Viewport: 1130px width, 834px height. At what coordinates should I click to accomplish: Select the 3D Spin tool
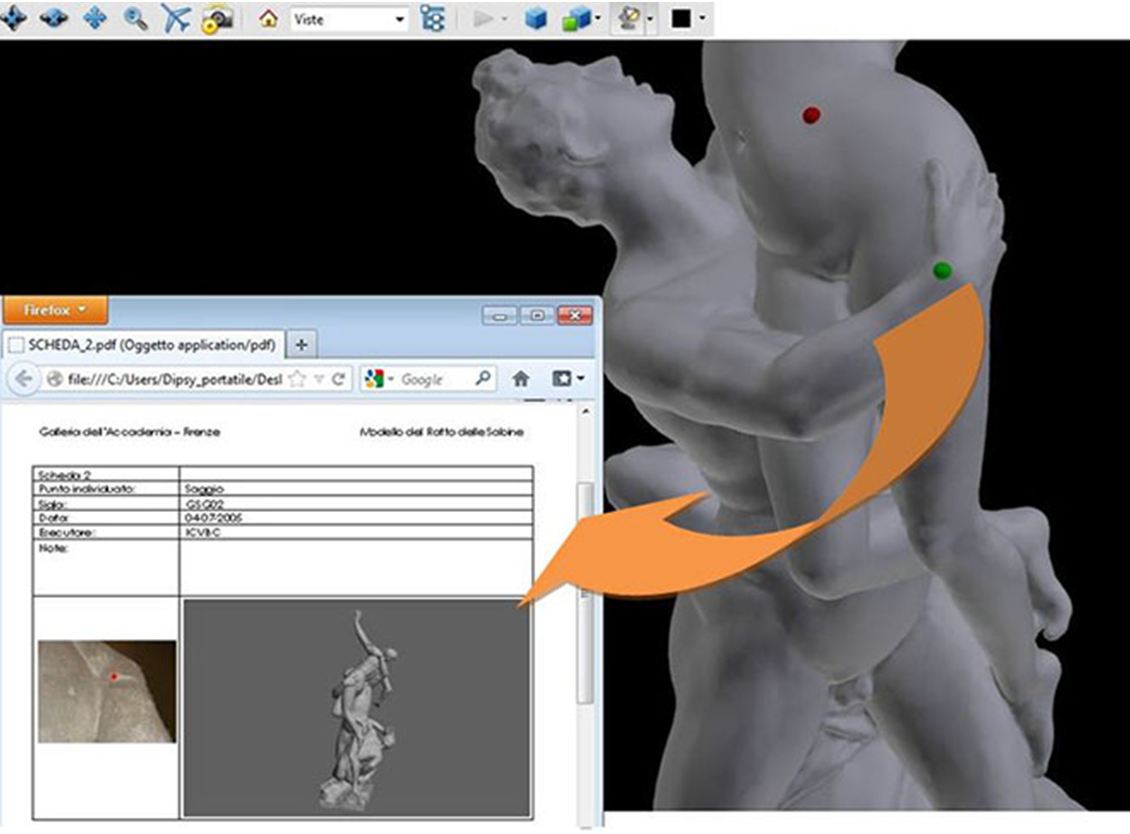[54, 19]
